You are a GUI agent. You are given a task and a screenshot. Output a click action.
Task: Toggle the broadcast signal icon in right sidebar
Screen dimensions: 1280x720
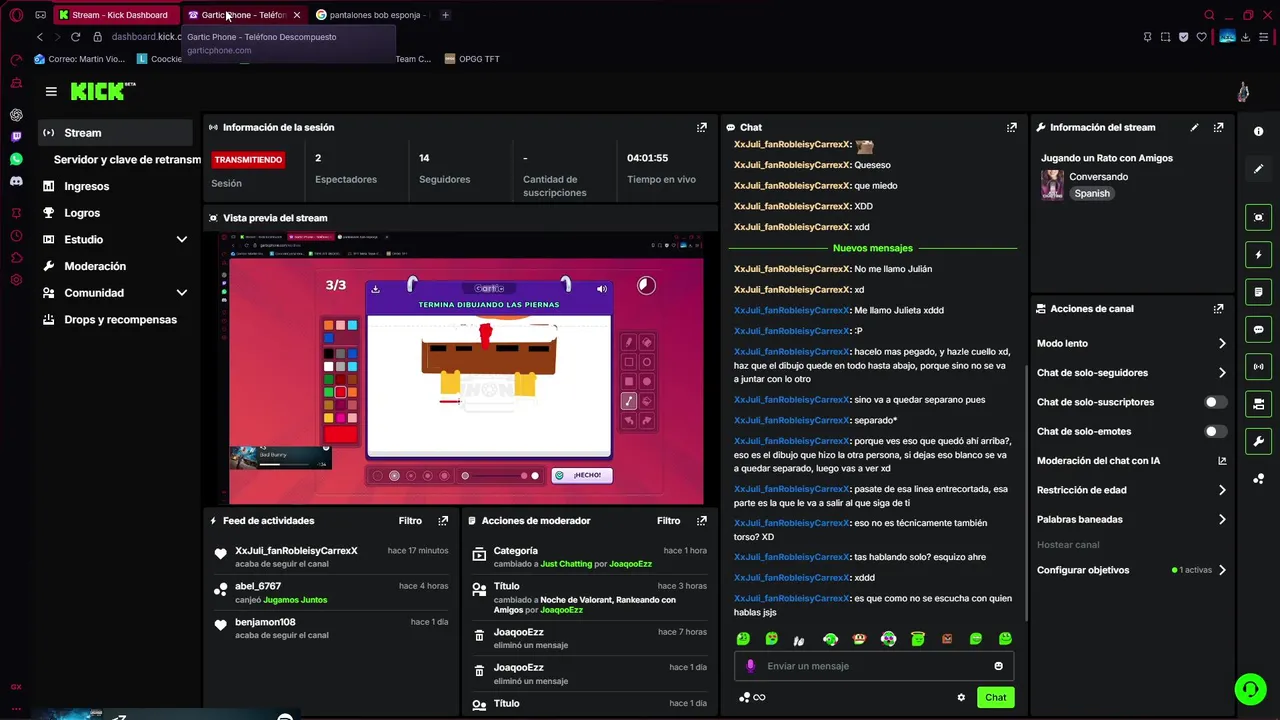pyautogui.click(x=1258, y=367)
